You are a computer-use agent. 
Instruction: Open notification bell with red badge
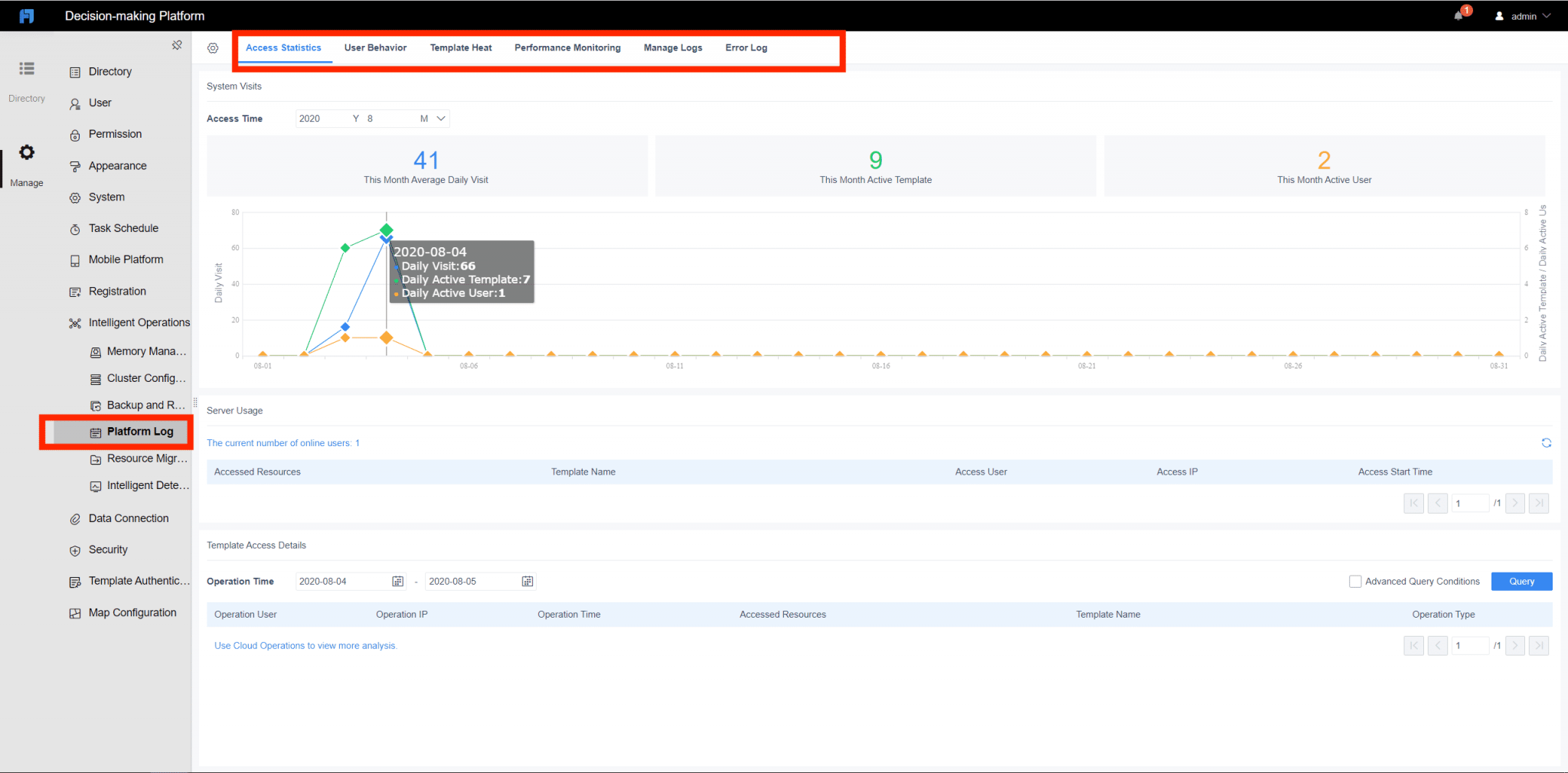[x=1459, y=15]
